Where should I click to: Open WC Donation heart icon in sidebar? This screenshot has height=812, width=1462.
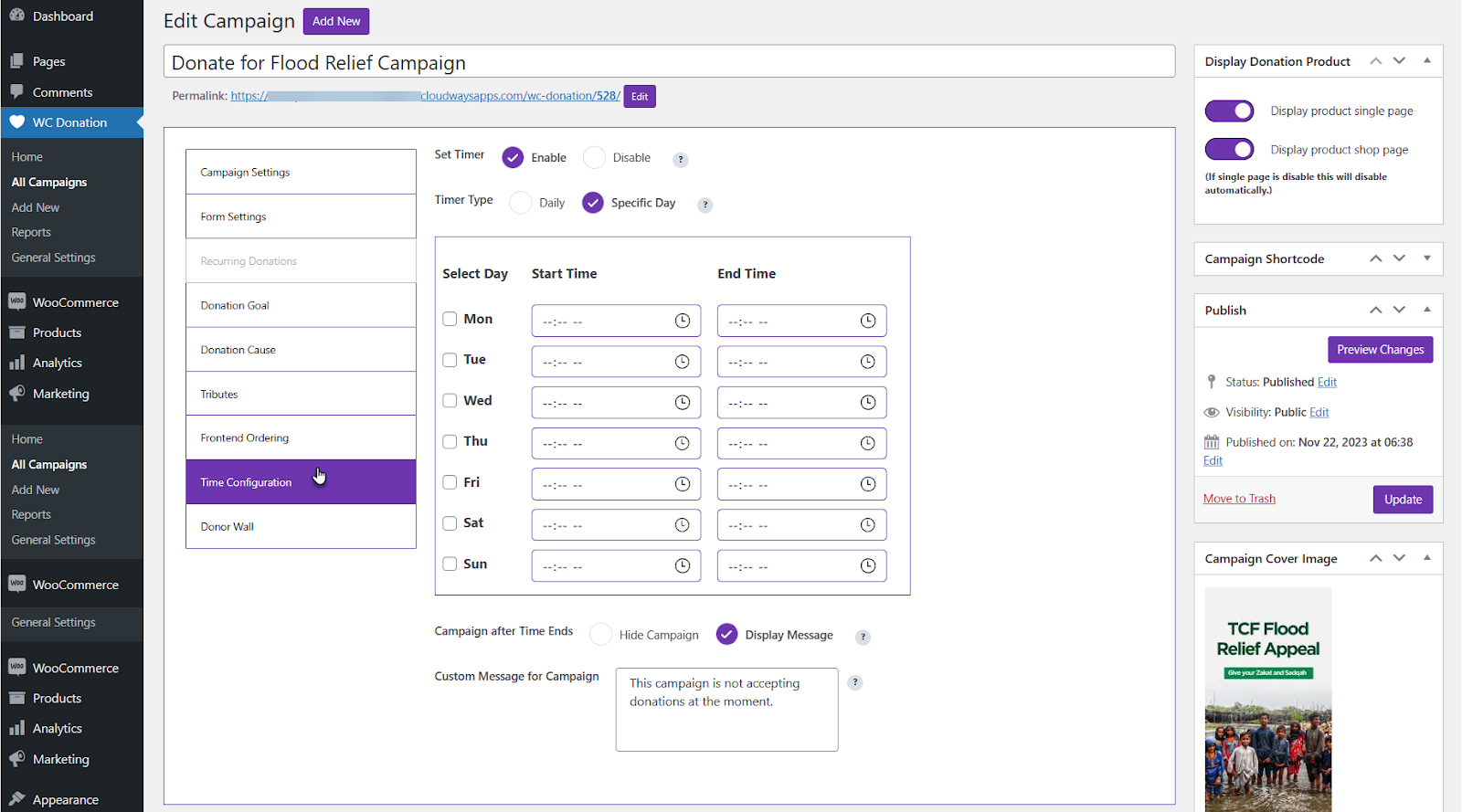17,122
